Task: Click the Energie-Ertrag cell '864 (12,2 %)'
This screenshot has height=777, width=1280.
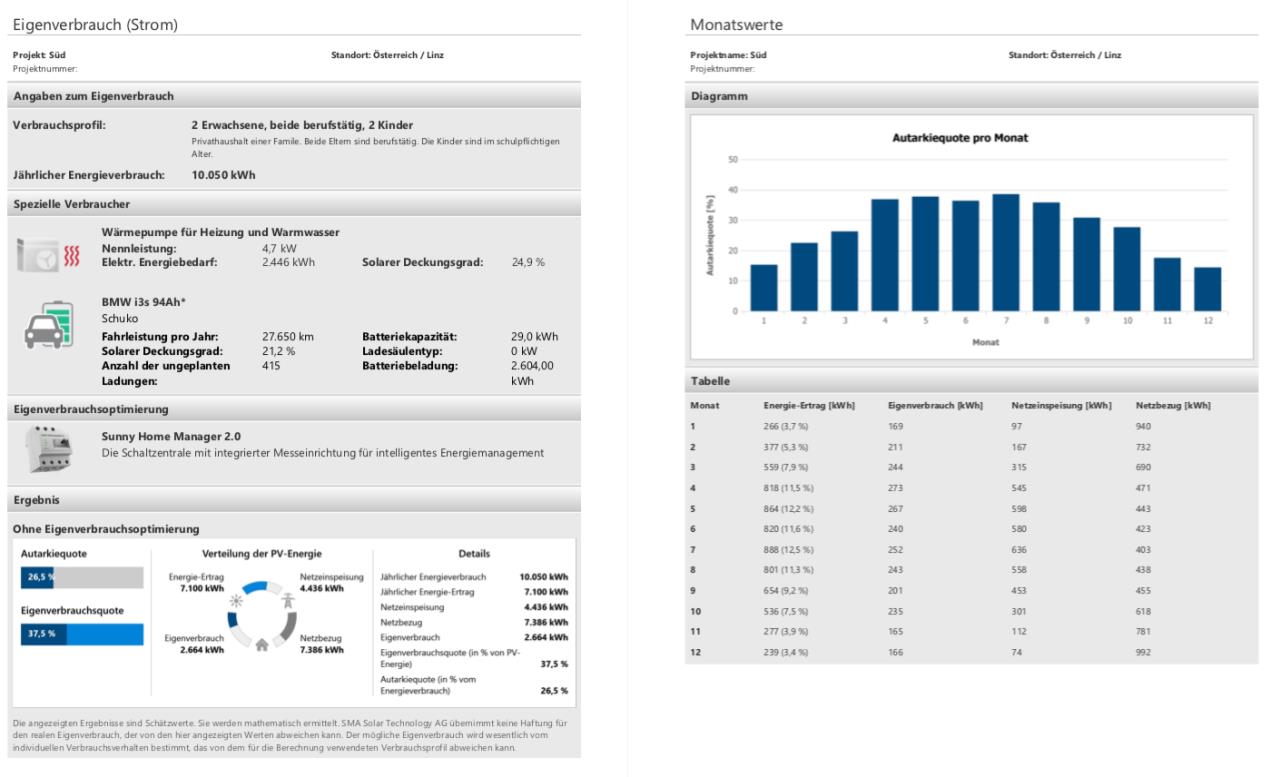Action: (x=789, y=507)
